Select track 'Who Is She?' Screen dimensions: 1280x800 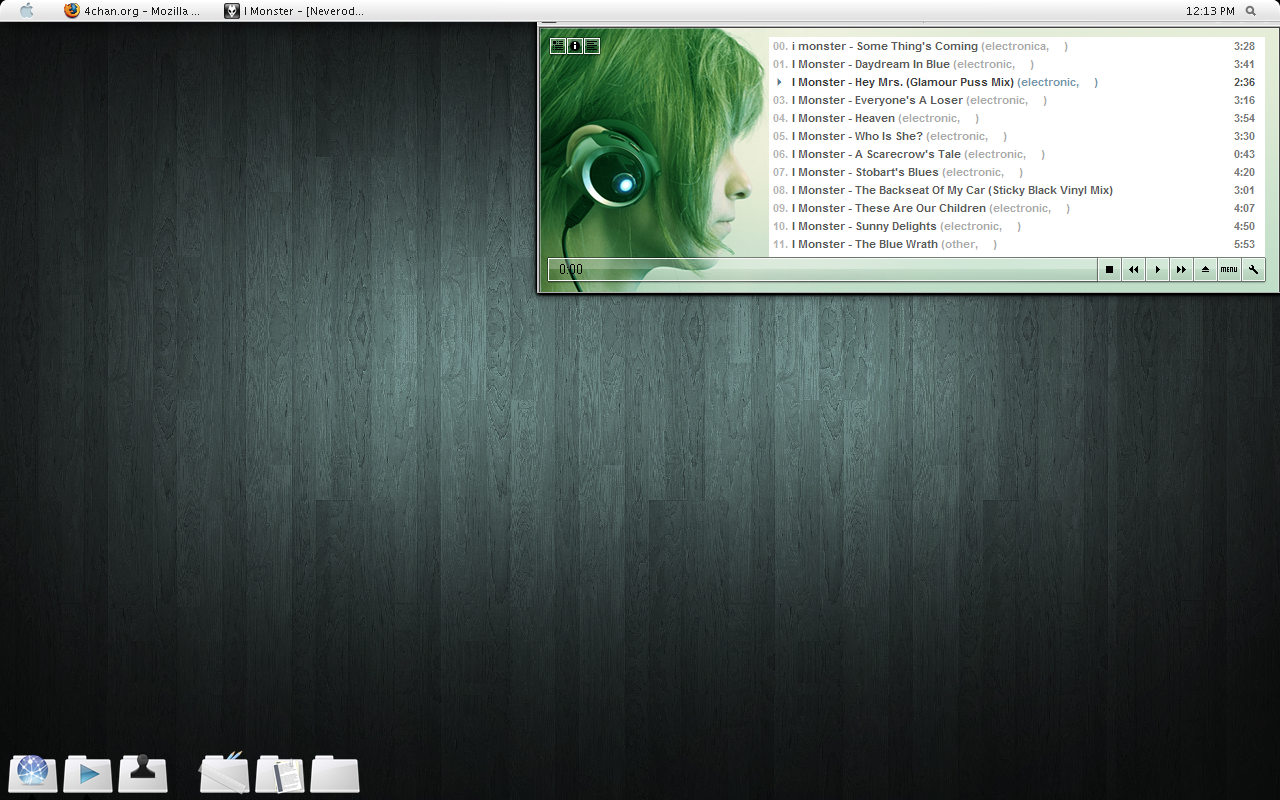pos(1016,136)
